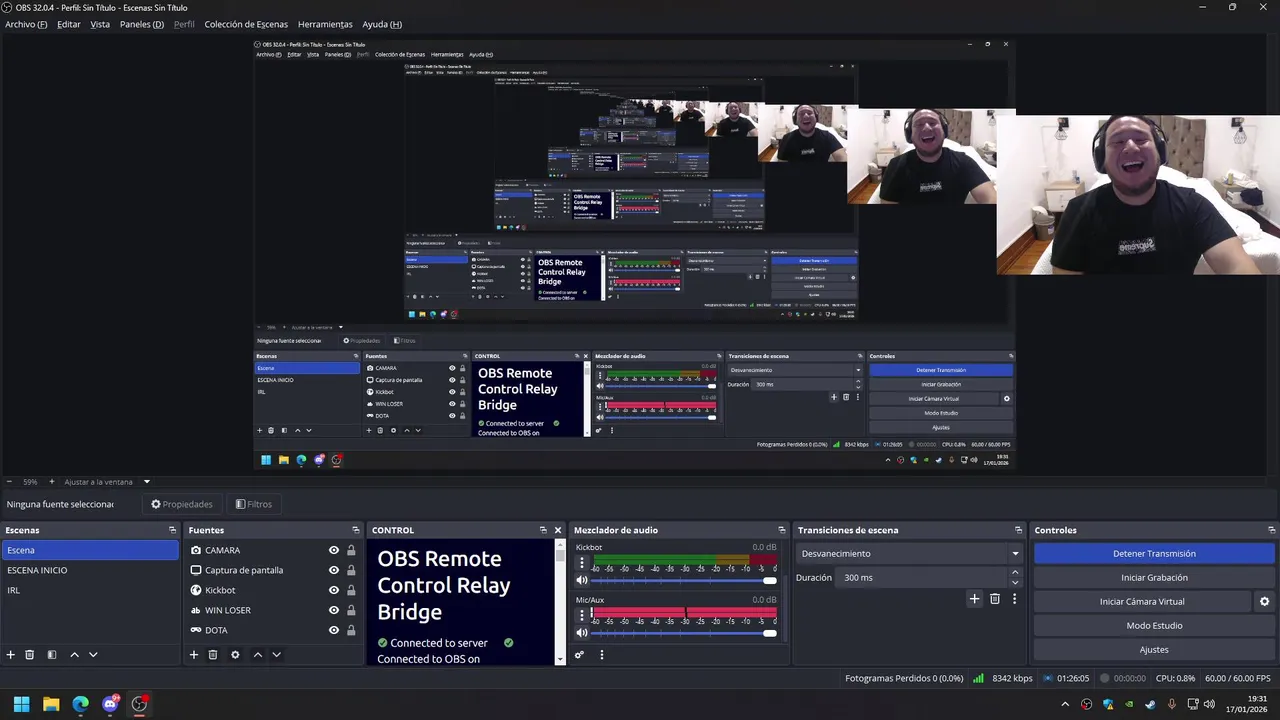Increase transition duration stepper up

click(x=1015, y=573)
